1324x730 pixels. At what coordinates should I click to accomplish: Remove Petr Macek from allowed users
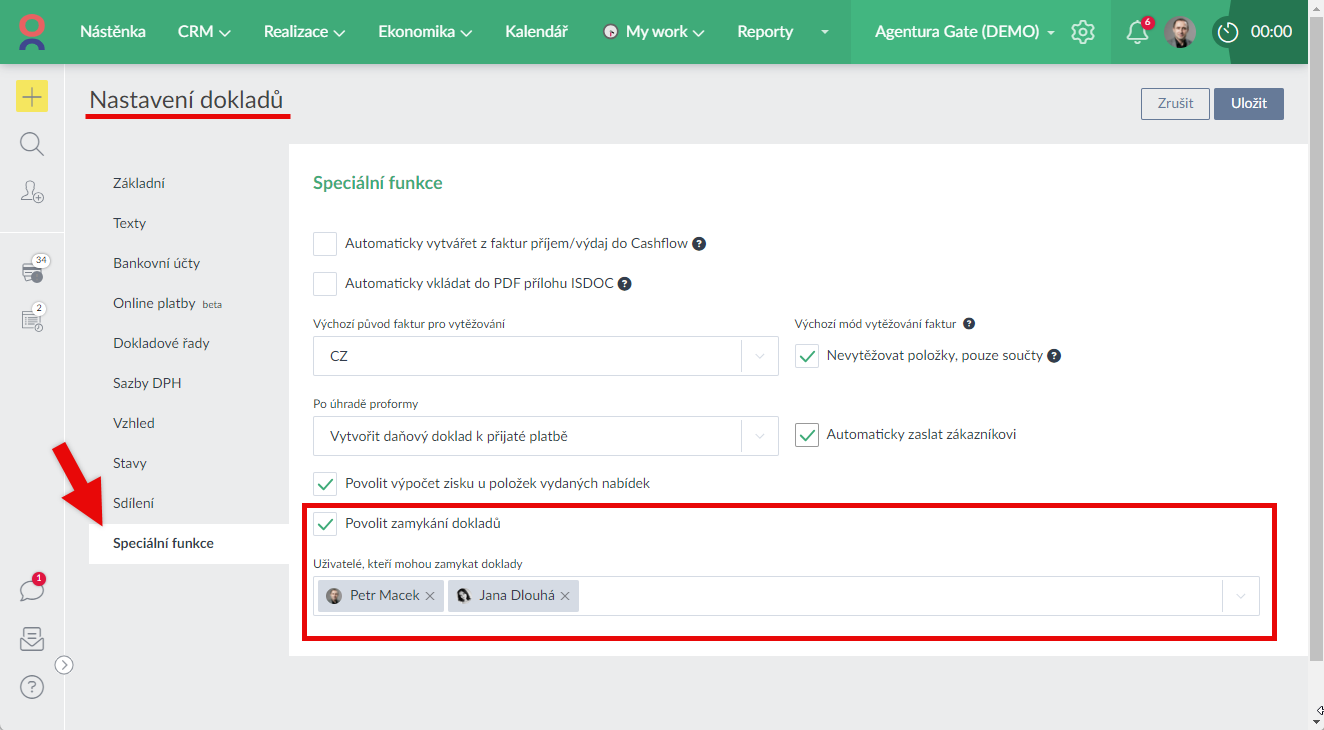tap(430, 596)
